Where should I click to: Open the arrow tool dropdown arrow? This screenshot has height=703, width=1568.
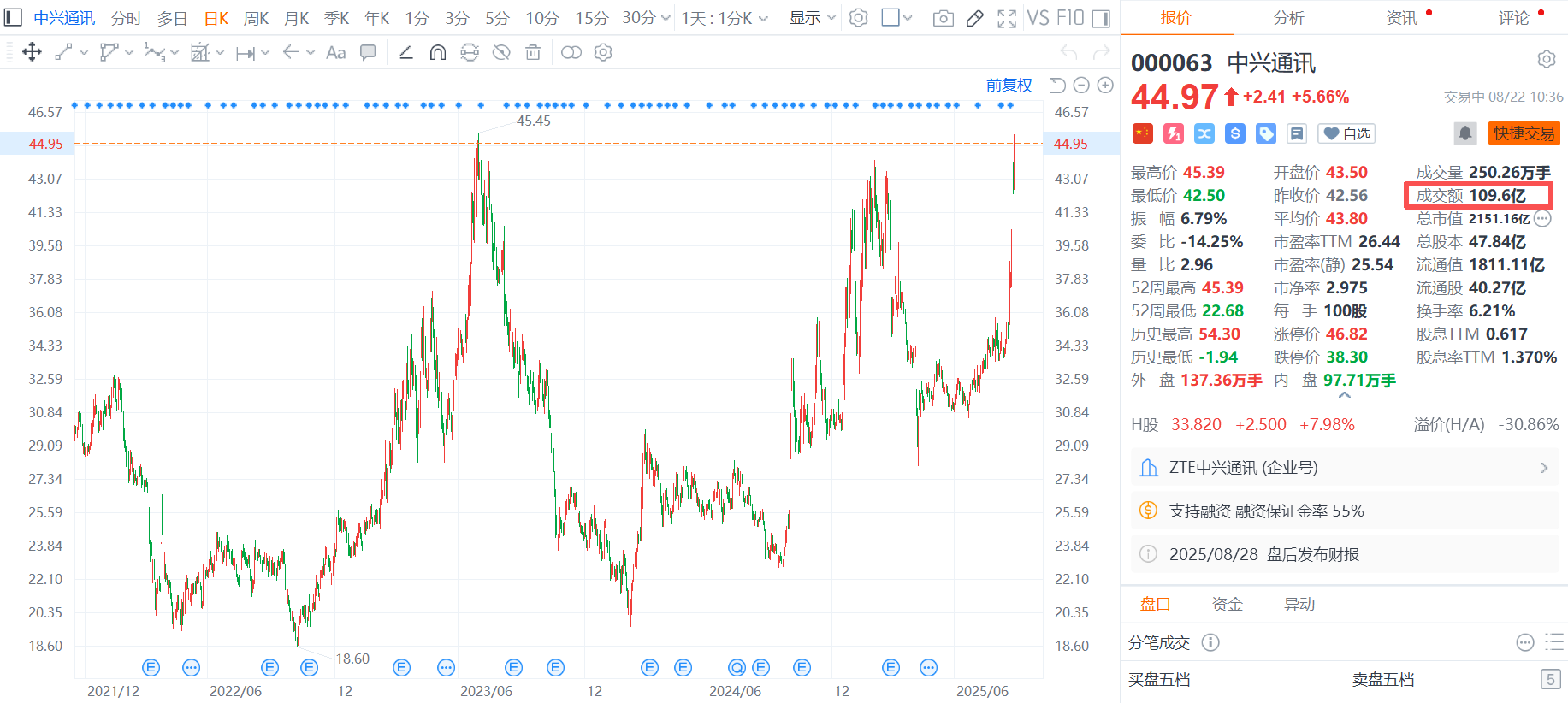click(x=311, y=53)
